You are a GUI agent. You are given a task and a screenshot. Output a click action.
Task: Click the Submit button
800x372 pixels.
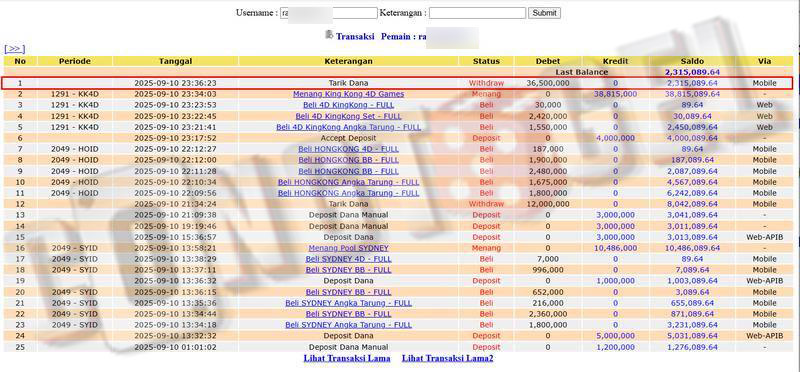click(544, 13)
